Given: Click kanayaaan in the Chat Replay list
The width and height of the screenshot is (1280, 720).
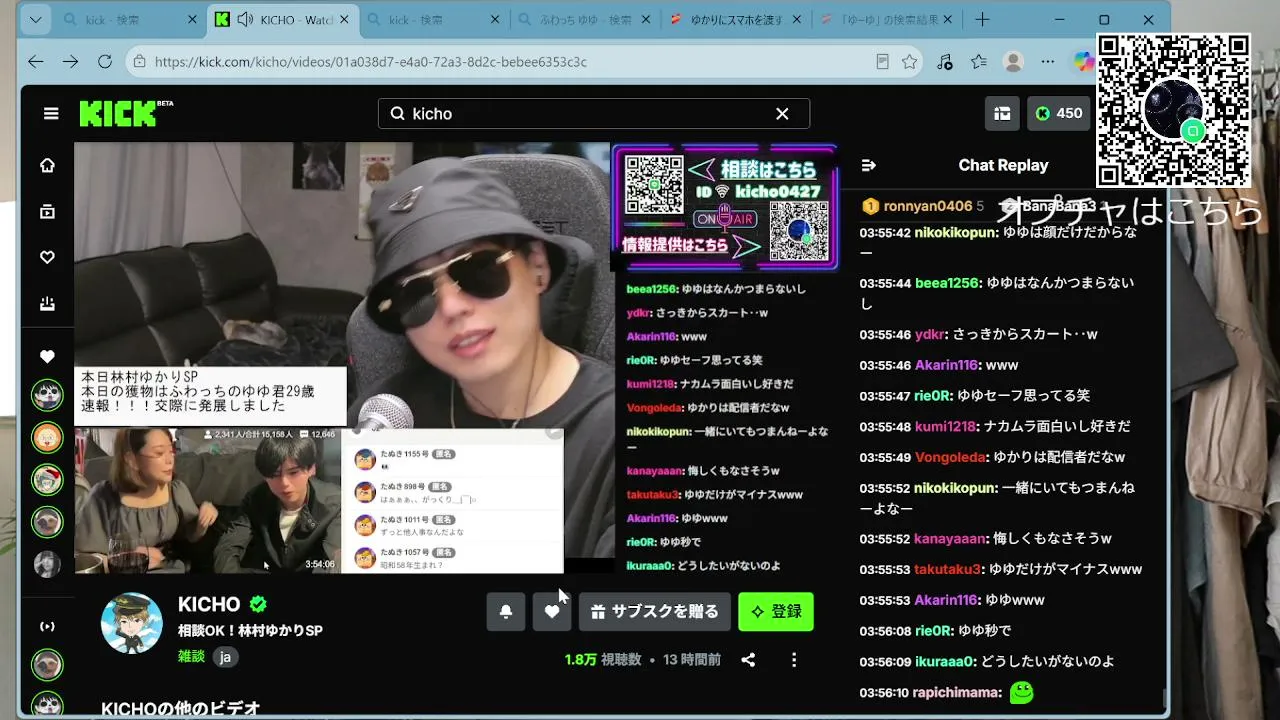Looking at the screenshot, I should tap(950, 539).
